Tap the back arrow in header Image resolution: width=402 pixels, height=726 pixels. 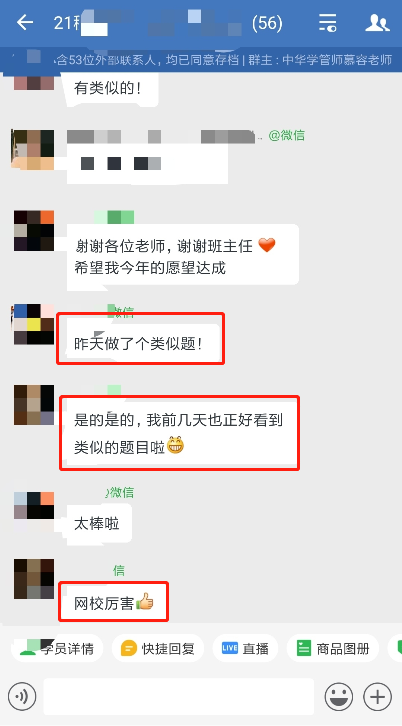coord(25,22)
